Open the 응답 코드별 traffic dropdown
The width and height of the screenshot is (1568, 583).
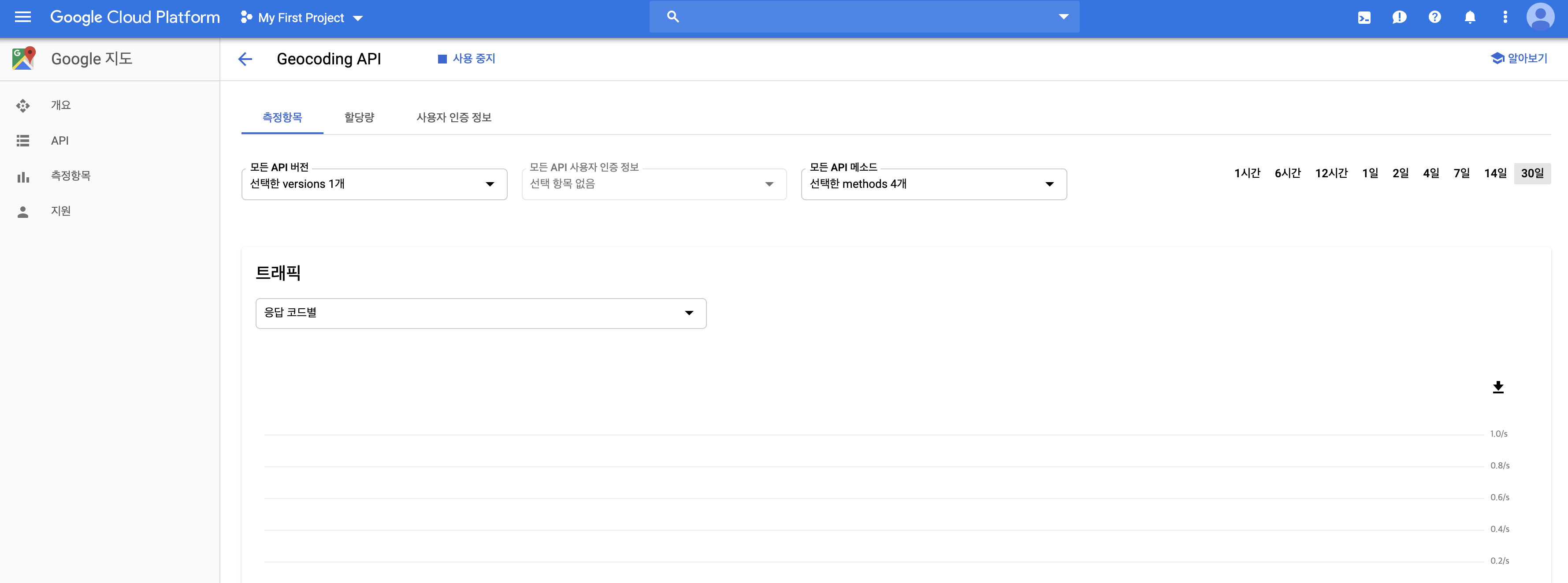click(480, 313)
